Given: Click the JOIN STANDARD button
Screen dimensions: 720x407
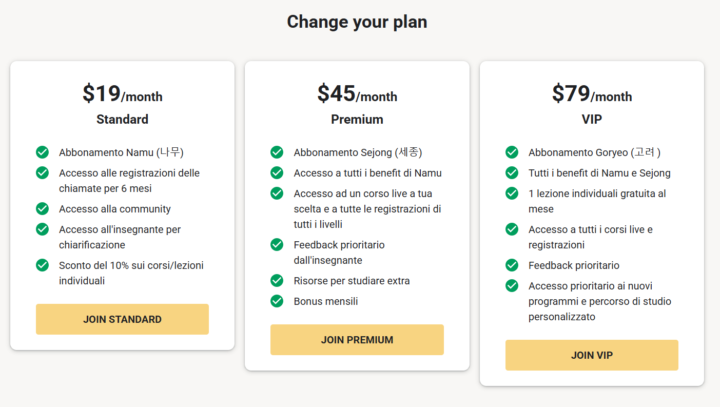Looking at the screenshot, I should click(122, 319).
